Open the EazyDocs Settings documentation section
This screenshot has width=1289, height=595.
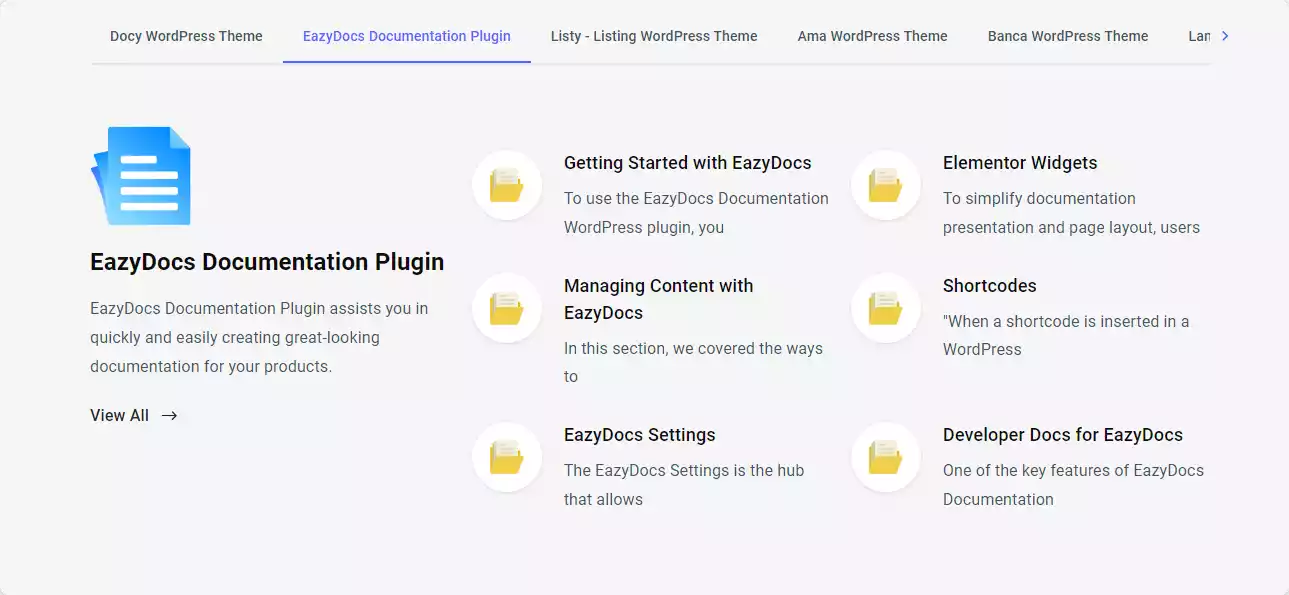coord(639,434)
